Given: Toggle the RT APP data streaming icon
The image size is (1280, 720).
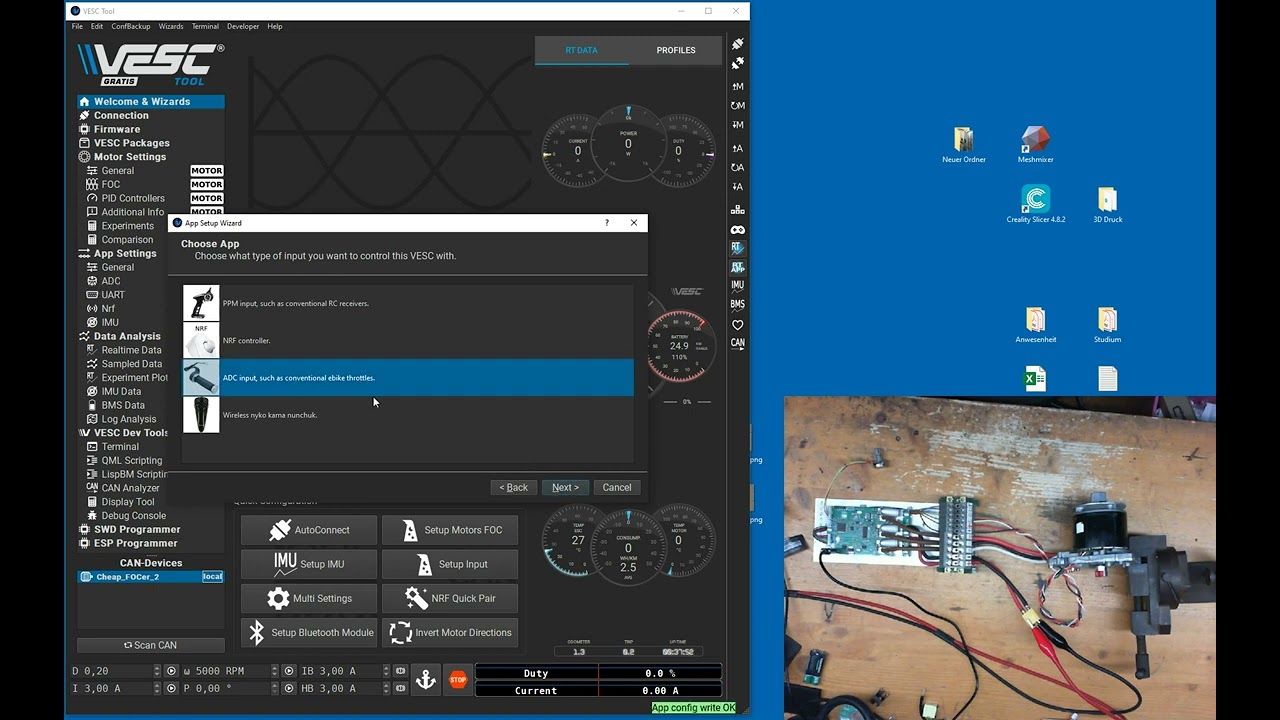Looking at the screenshot, I should click(738, 267).
